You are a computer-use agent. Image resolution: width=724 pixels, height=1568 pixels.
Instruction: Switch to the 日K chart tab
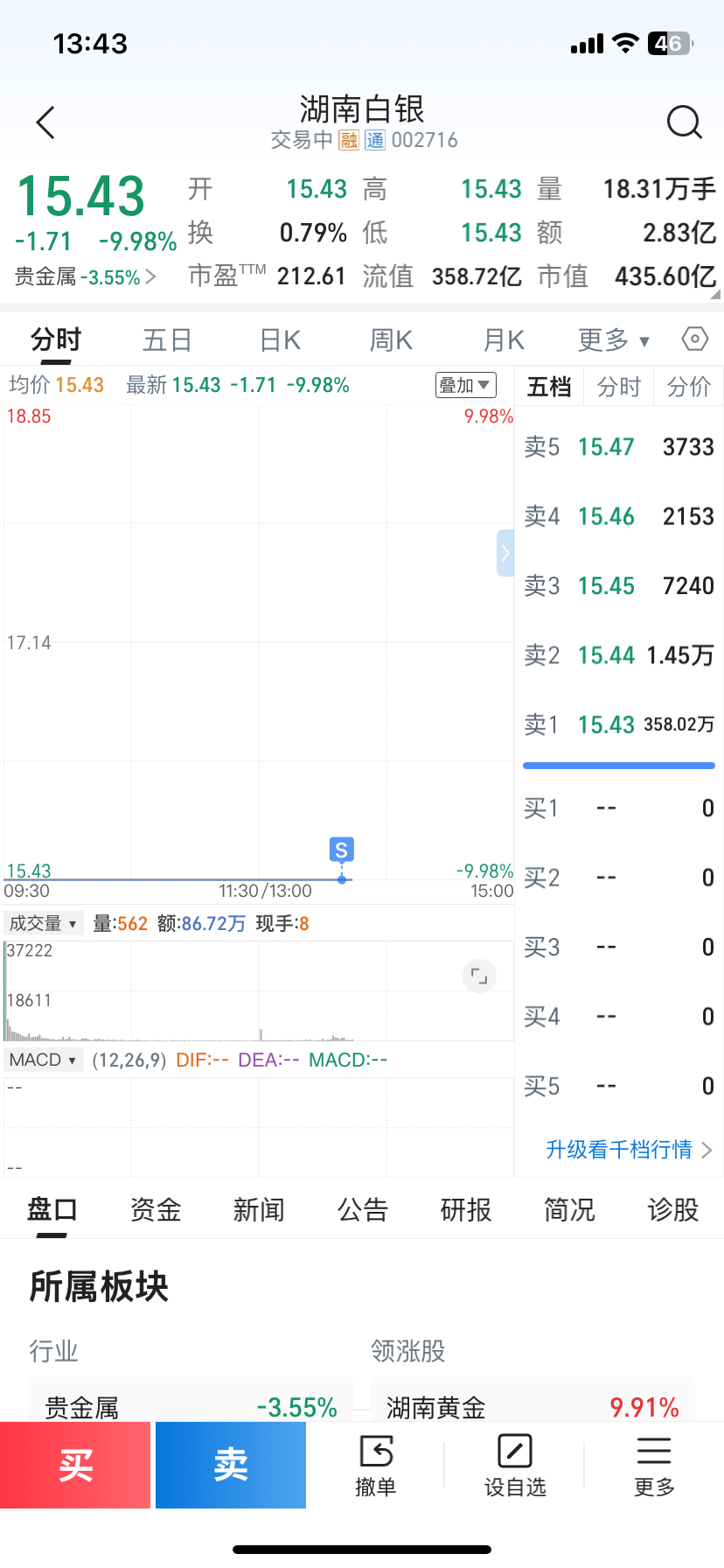(280, 339)
